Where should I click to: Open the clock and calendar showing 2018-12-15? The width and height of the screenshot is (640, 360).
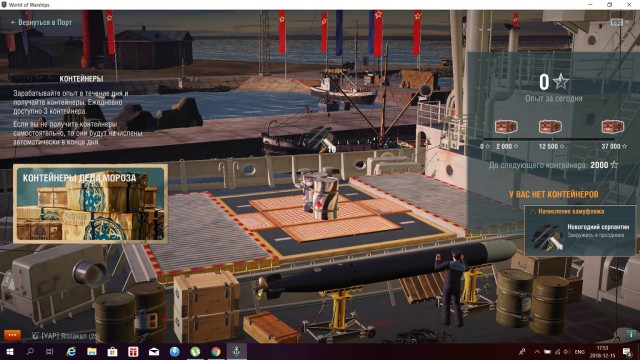(602, 352)
